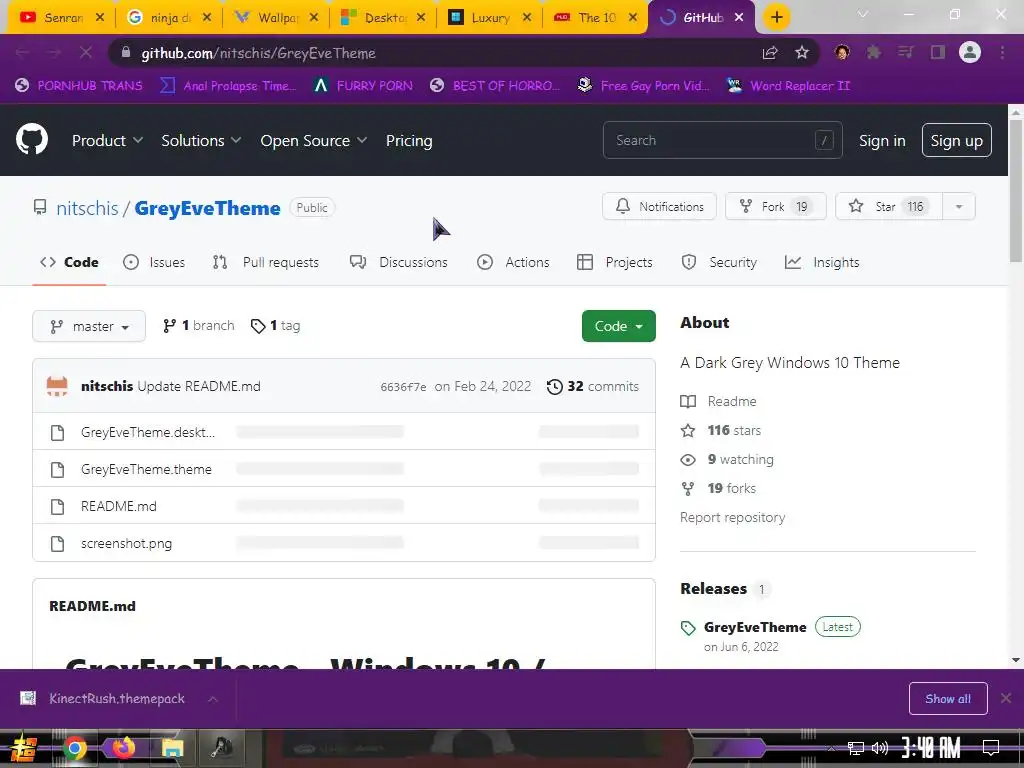Open a new tab with plus button

point(776,17)
